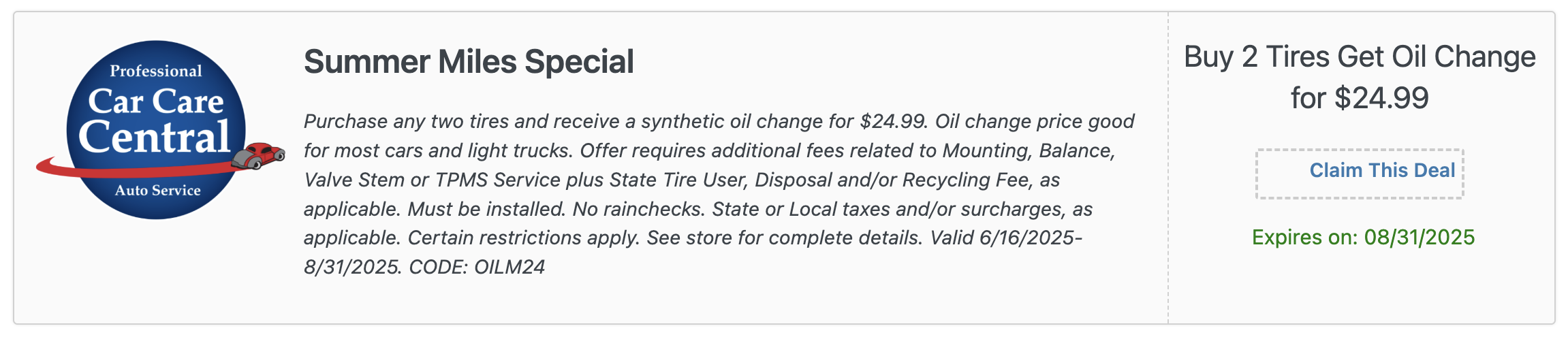Click the 'Buy 2 Tires Get Oil Change' headline
Viewport: 1568px width, 339px height.
coord(1360,57)
